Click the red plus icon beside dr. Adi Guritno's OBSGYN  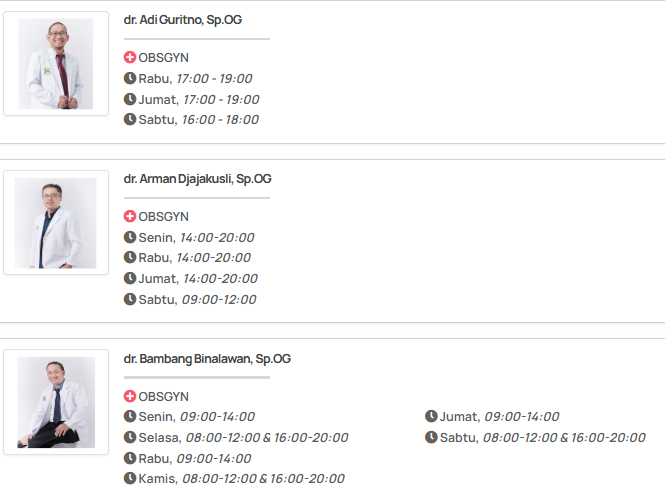point(130,58)
